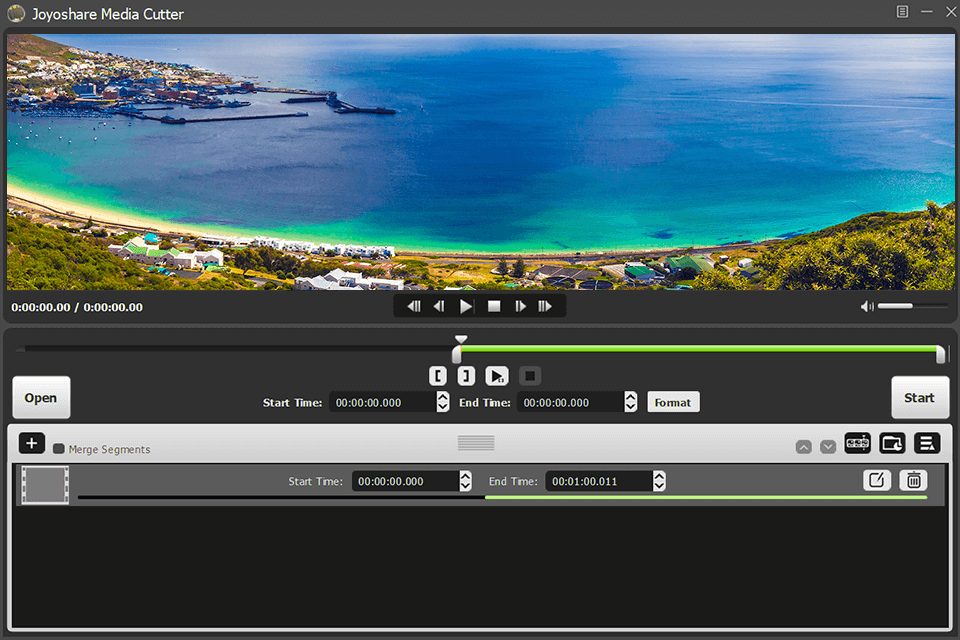Set segment start point with left bracket icon
The image size is (960, 640).
438,375
